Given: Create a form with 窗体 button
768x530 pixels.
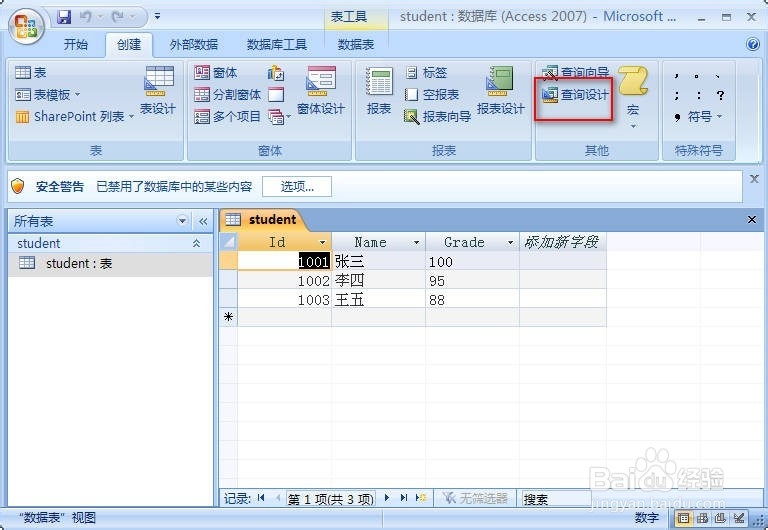Looking at the screenshot, I should [216, 72].
